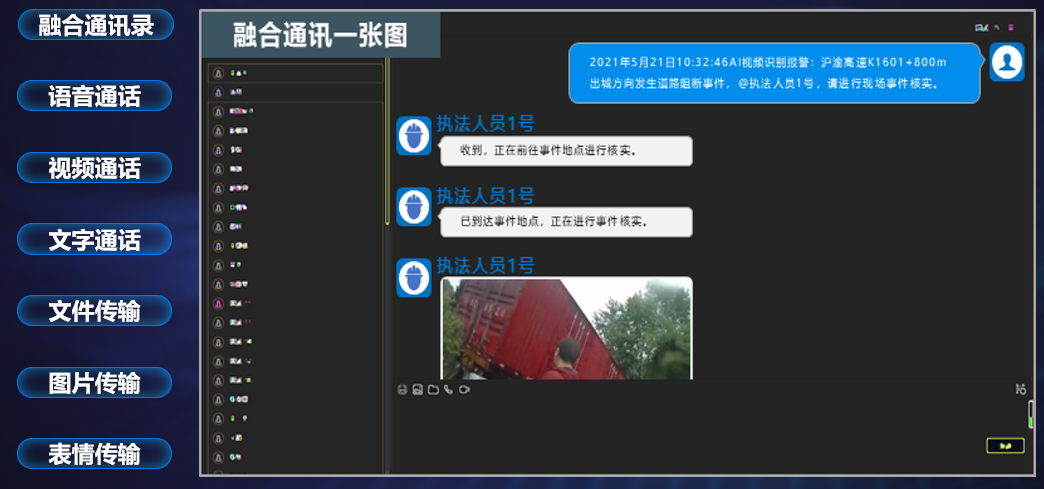Click '收到，正在前往事件地点进行核实。' message
Screen dimensions: 1044x489
tap(567, 151)
